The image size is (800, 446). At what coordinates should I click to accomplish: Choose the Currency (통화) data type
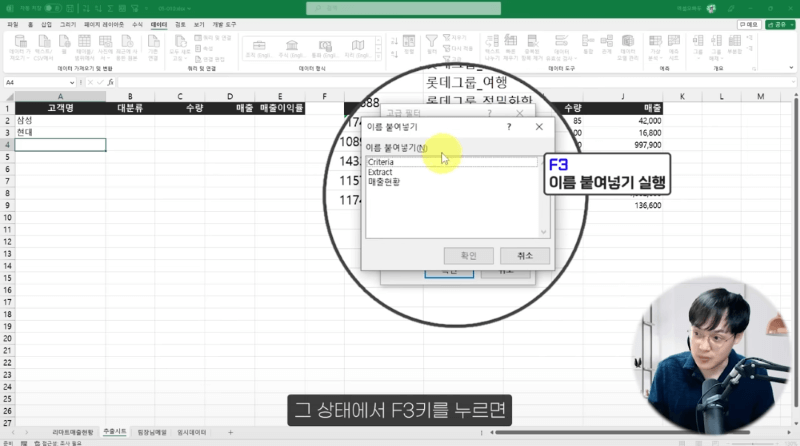324,48
